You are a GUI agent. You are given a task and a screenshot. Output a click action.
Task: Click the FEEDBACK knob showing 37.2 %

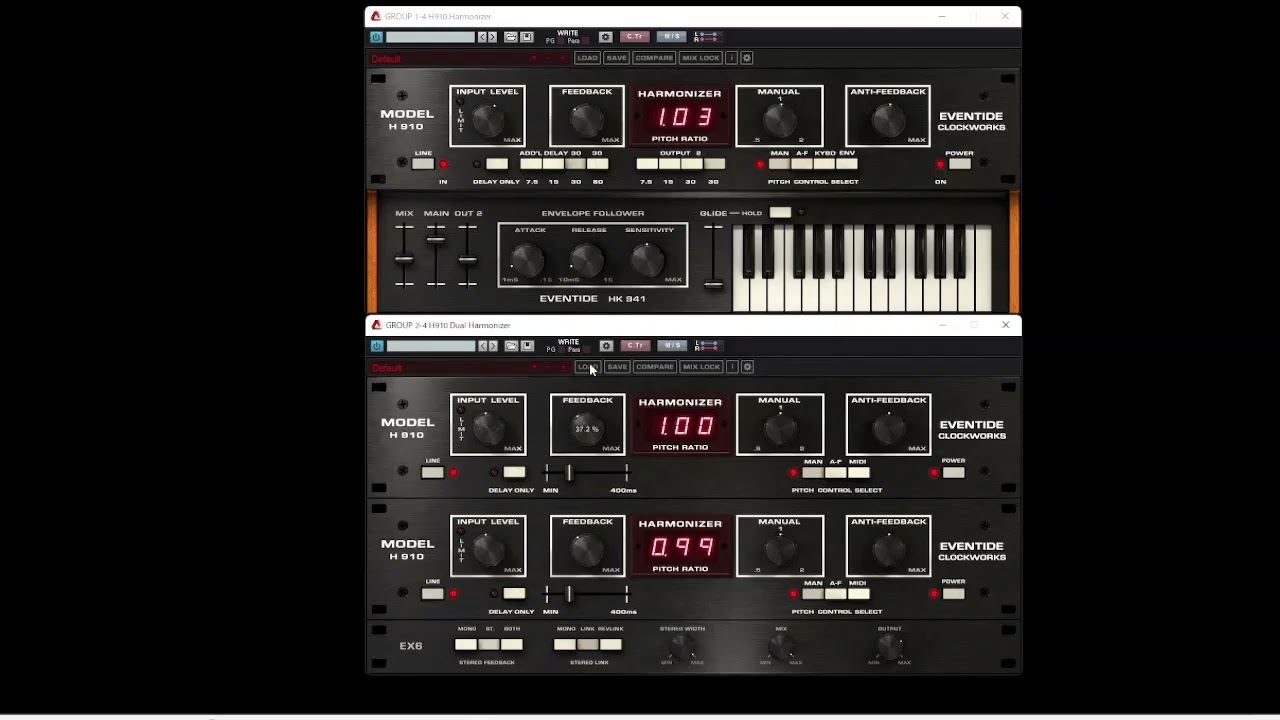(x=587, y=429)
